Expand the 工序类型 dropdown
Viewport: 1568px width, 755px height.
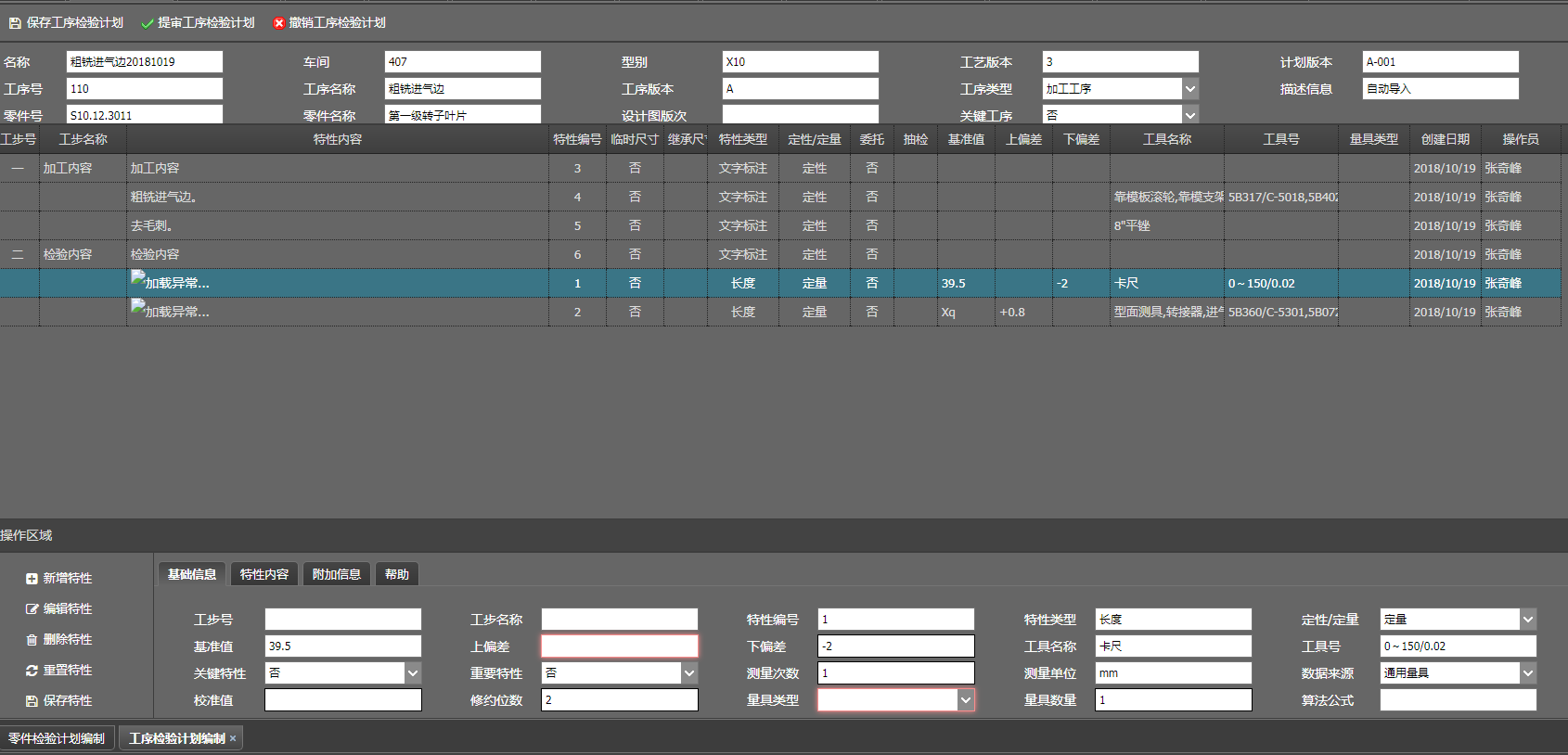pyautogui.click(x=1189, y=89)
